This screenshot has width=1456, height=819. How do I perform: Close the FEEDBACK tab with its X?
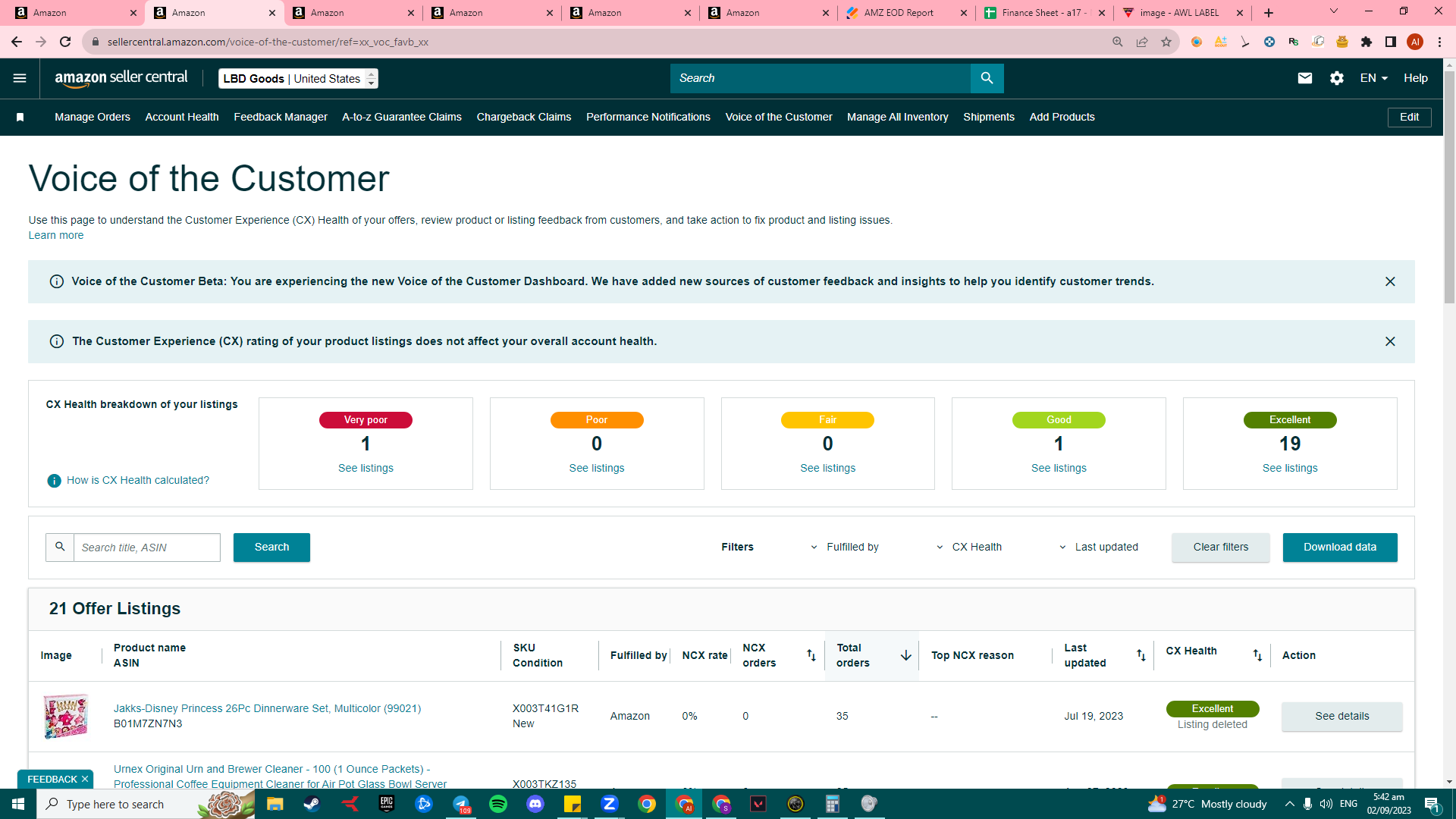(85, 779)
